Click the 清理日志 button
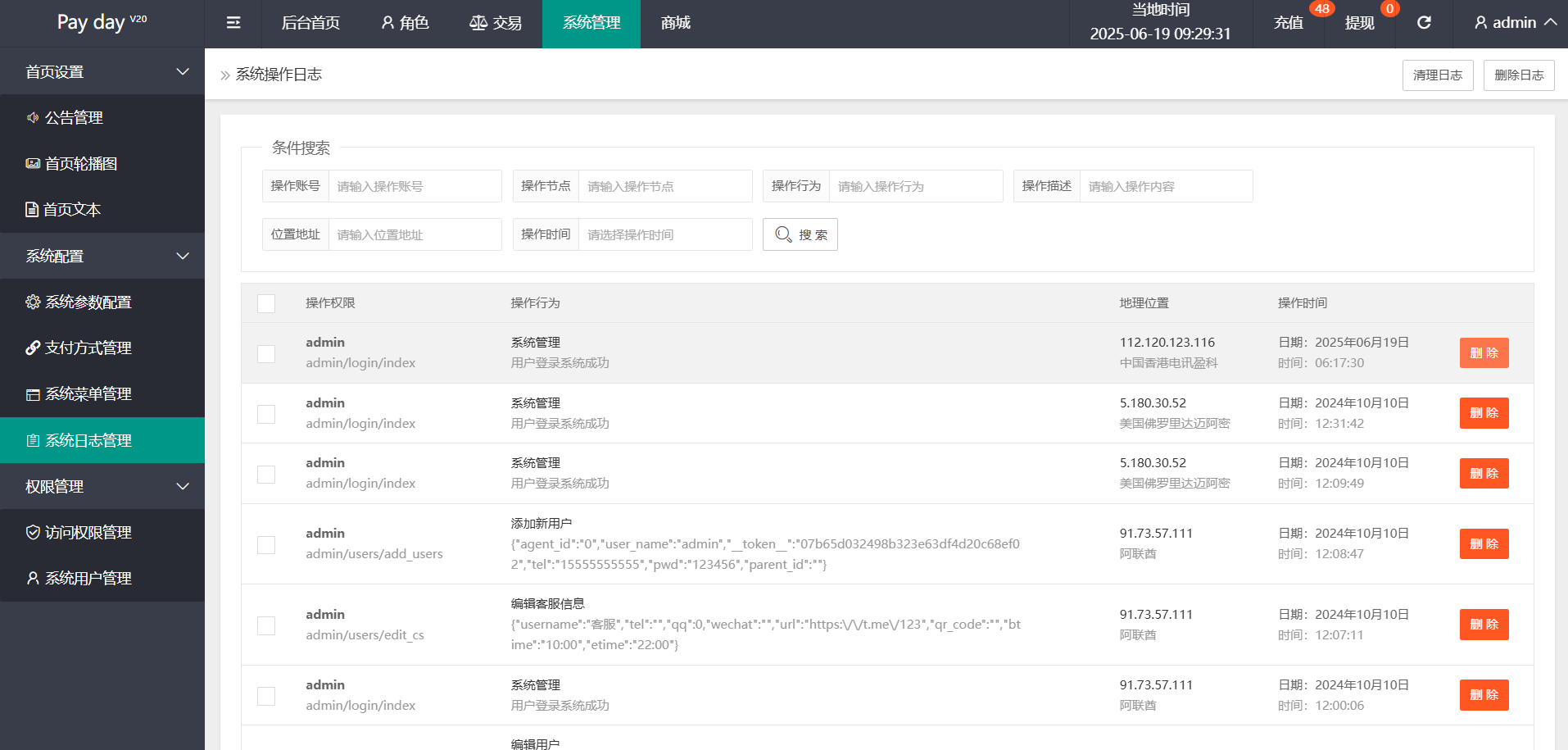This screenshot has height=750, width=1568. (x=1438, y=75)
